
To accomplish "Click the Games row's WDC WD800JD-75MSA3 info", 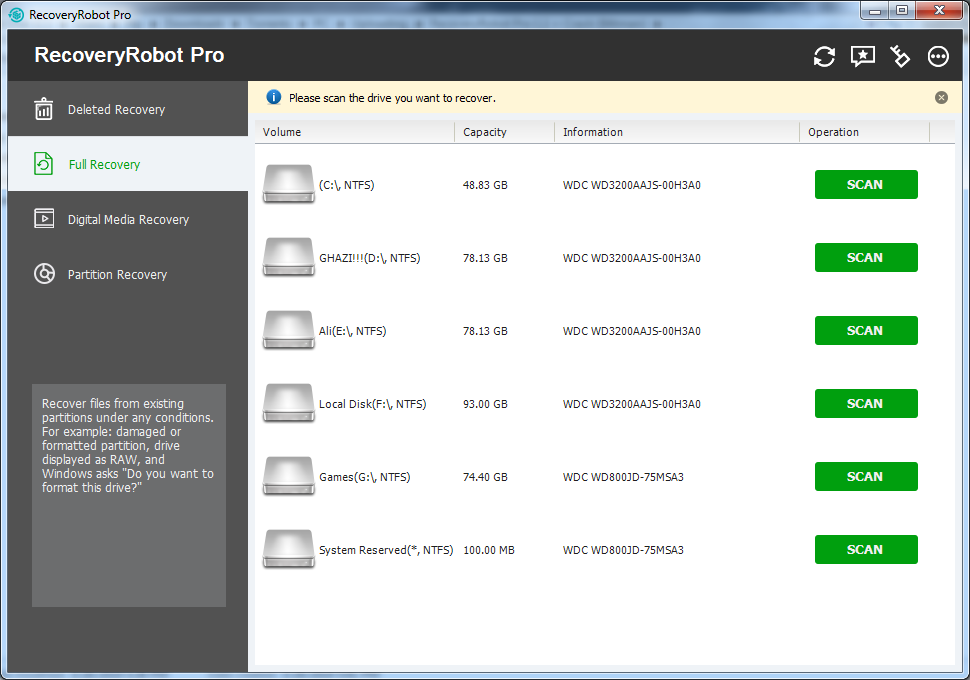I will [623, 477].
